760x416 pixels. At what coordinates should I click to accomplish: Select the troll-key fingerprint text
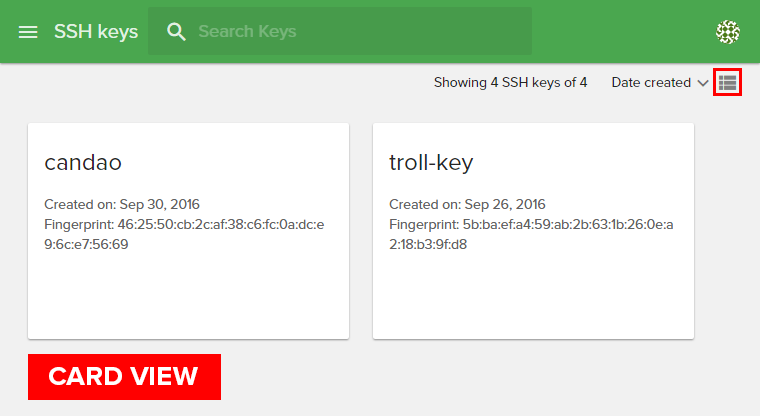pos(530,234)
